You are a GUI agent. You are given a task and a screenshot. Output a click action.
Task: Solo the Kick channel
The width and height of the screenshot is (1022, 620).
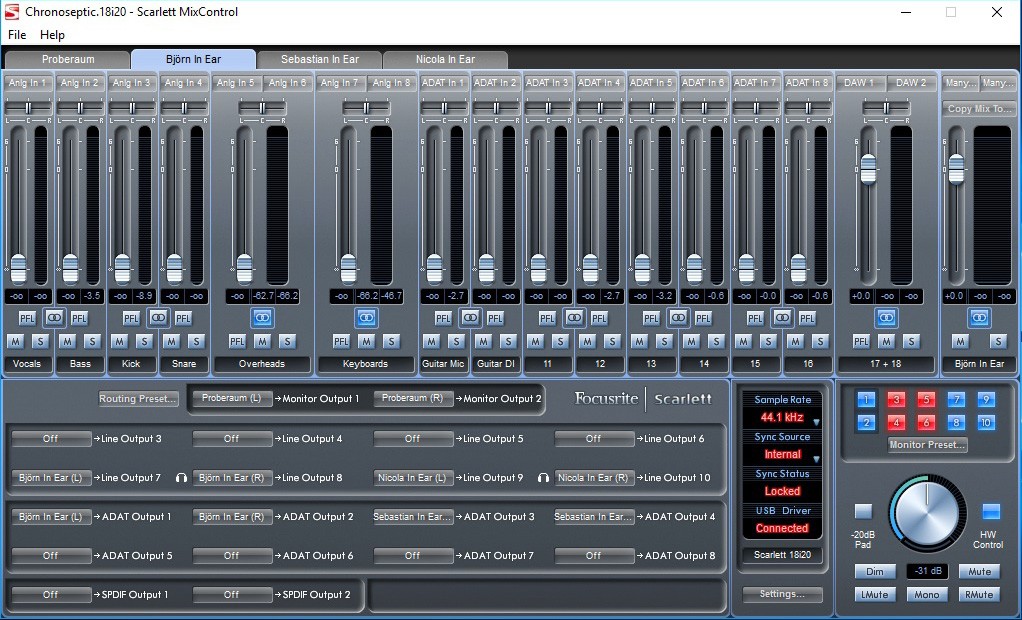(x=144, y=341)
